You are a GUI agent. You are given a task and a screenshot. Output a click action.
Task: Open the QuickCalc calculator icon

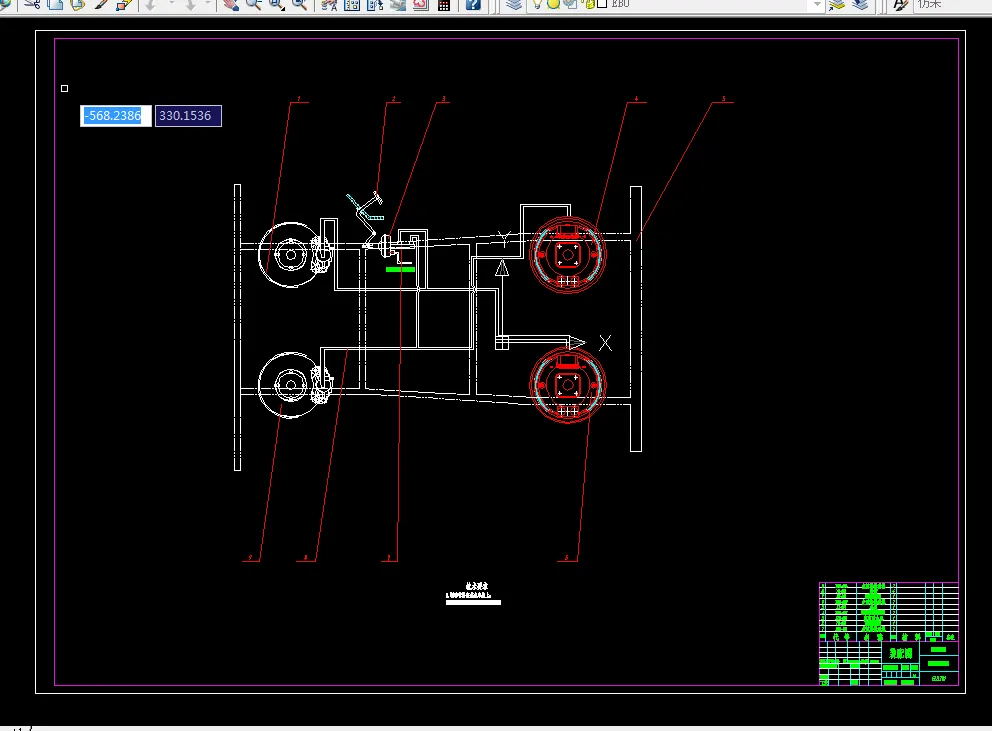[x=444, y=4]
